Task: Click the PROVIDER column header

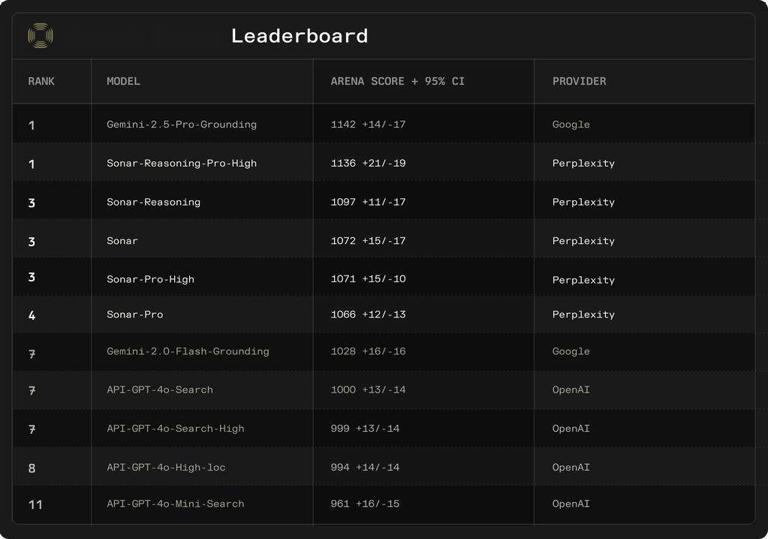Action: point(579,81)
